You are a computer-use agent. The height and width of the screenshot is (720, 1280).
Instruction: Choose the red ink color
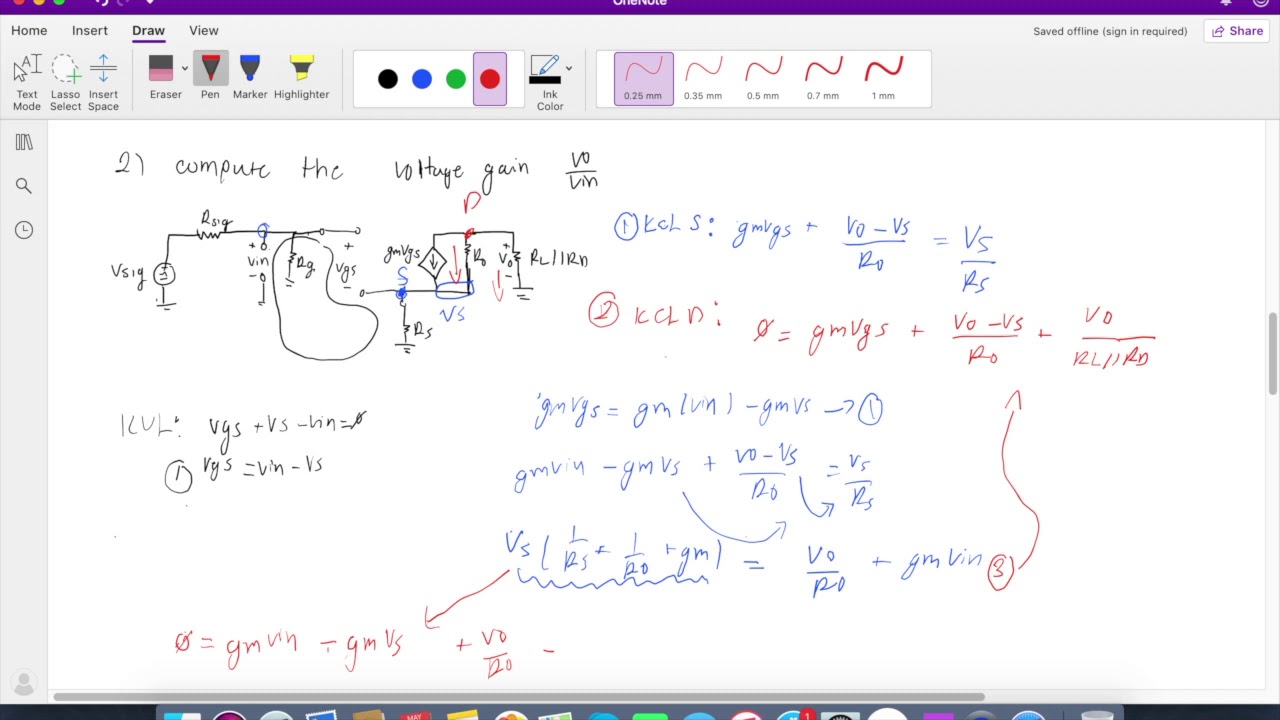(490, 79)
